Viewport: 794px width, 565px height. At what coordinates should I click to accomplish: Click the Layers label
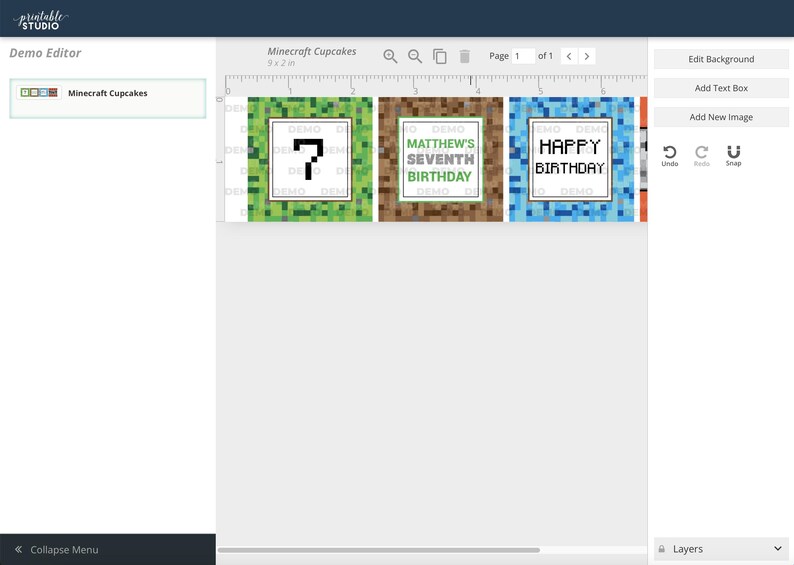(688, 549)
